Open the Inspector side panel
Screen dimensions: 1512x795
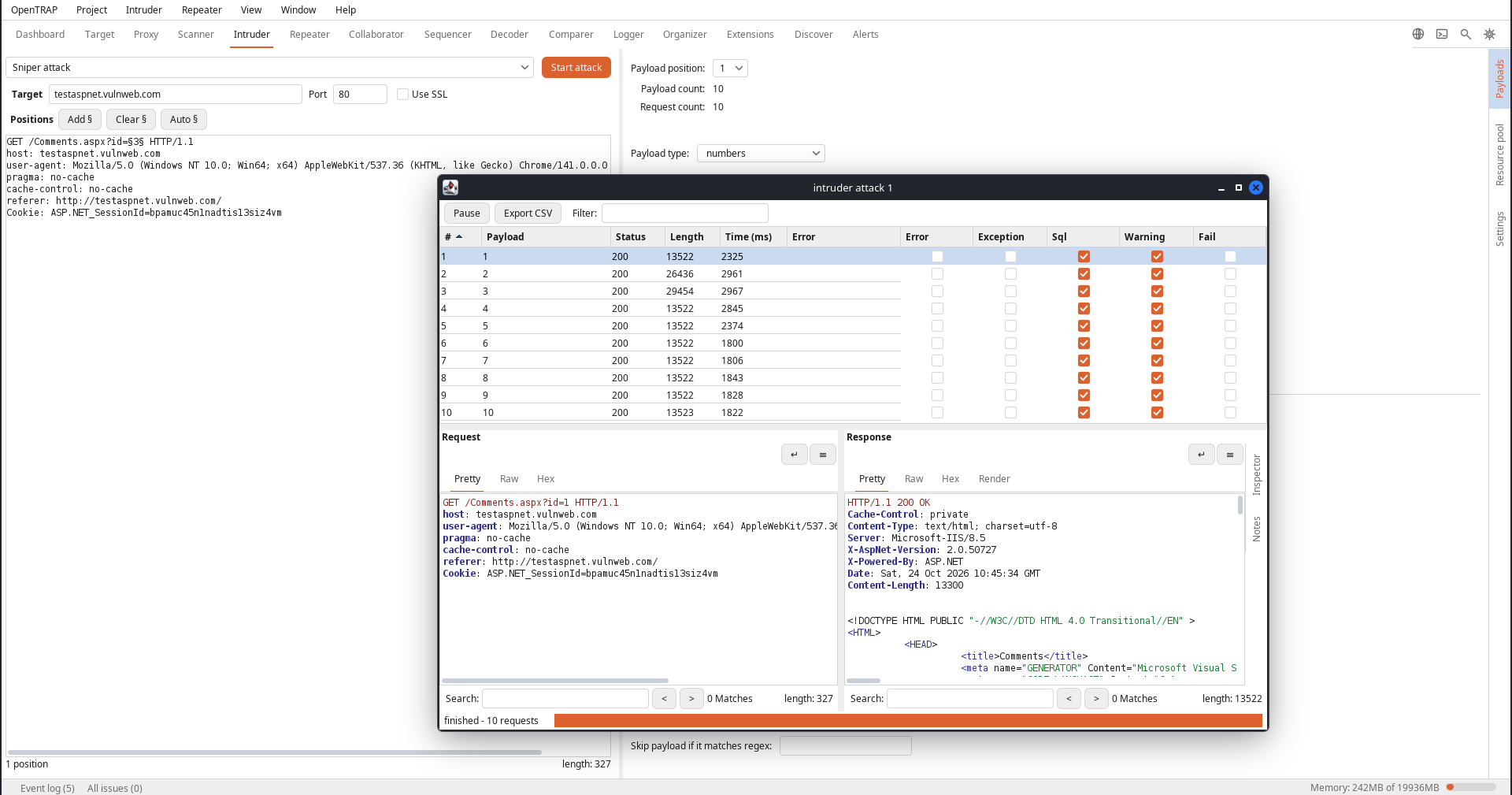click(x=1256, y=474)
